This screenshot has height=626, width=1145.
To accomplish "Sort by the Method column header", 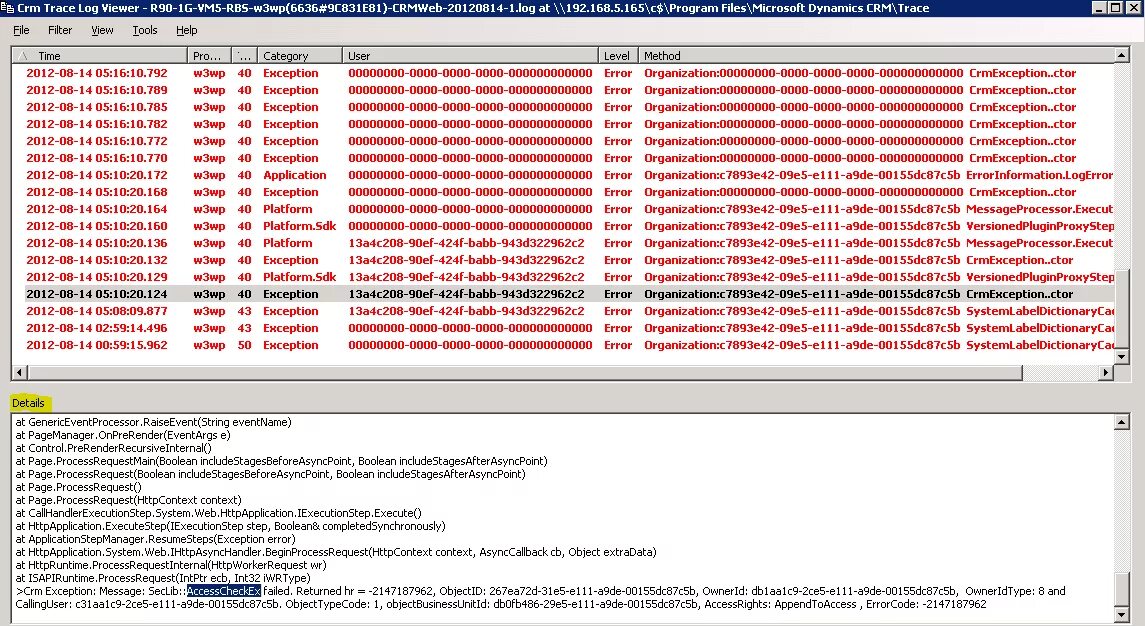I will 876,56.
